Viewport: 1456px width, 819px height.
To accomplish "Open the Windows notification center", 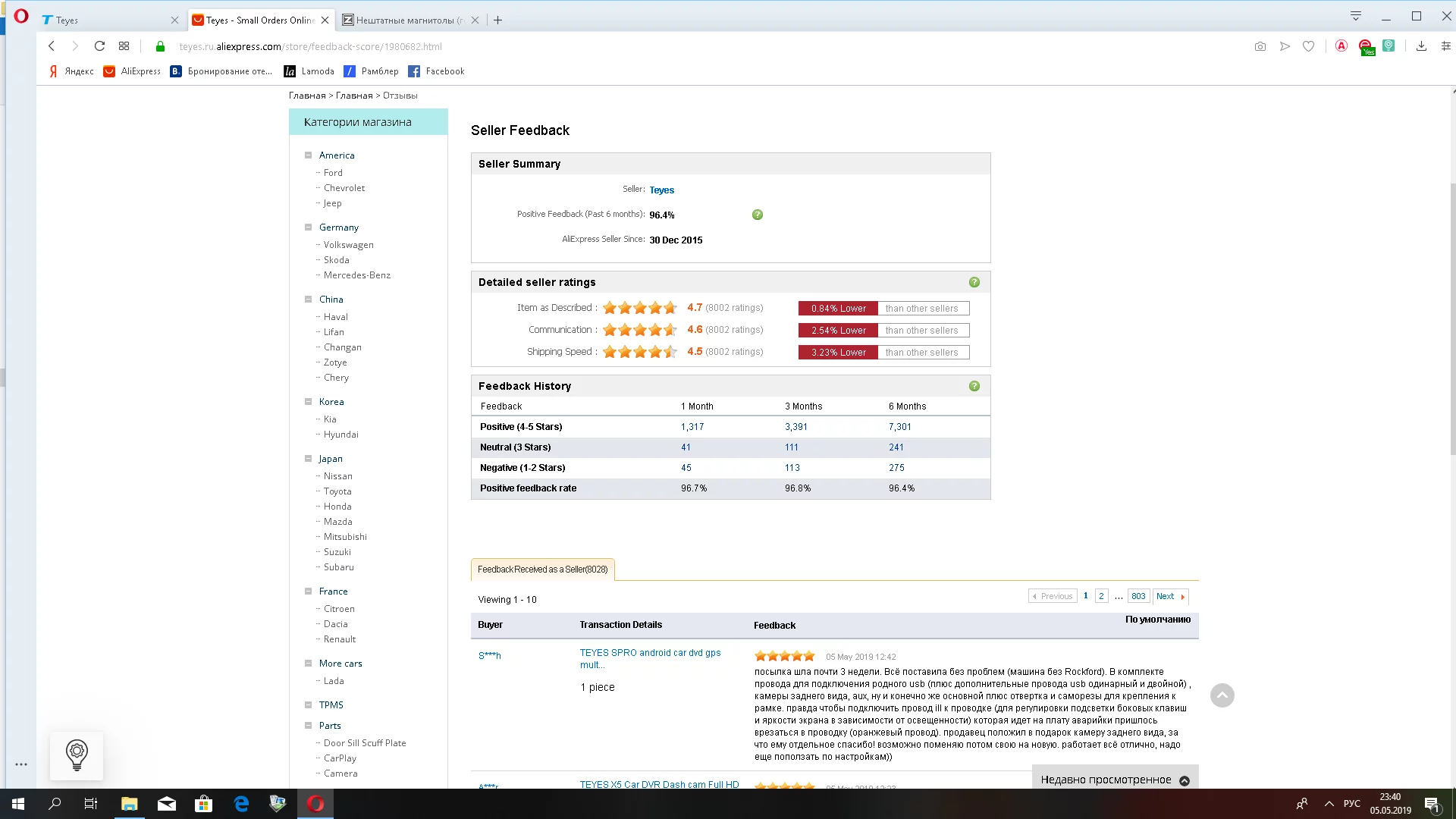I will tap(1432, 804).
